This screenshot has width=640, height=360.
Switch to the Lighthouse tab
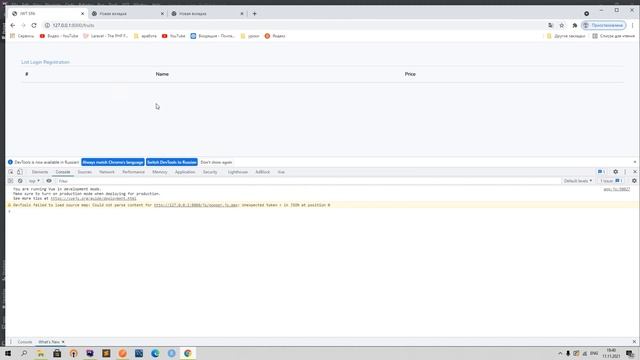[x=238, y=172]
